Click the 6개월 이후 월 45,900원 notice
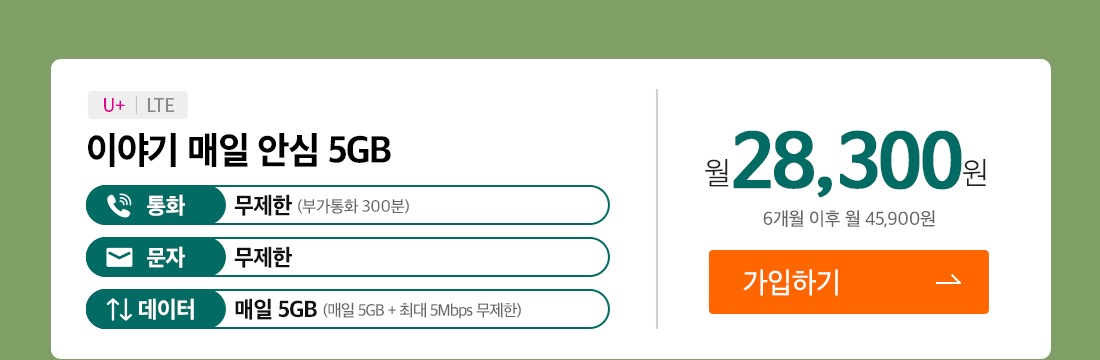The height and width of the screenshot is (360, 1100). coord(849,220)
